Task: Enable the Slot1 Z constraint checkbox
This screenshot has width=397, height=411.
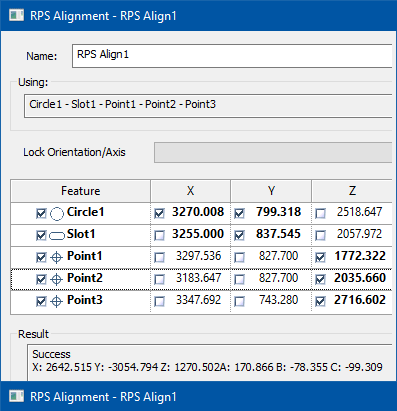Action: (x=320, y=235)
